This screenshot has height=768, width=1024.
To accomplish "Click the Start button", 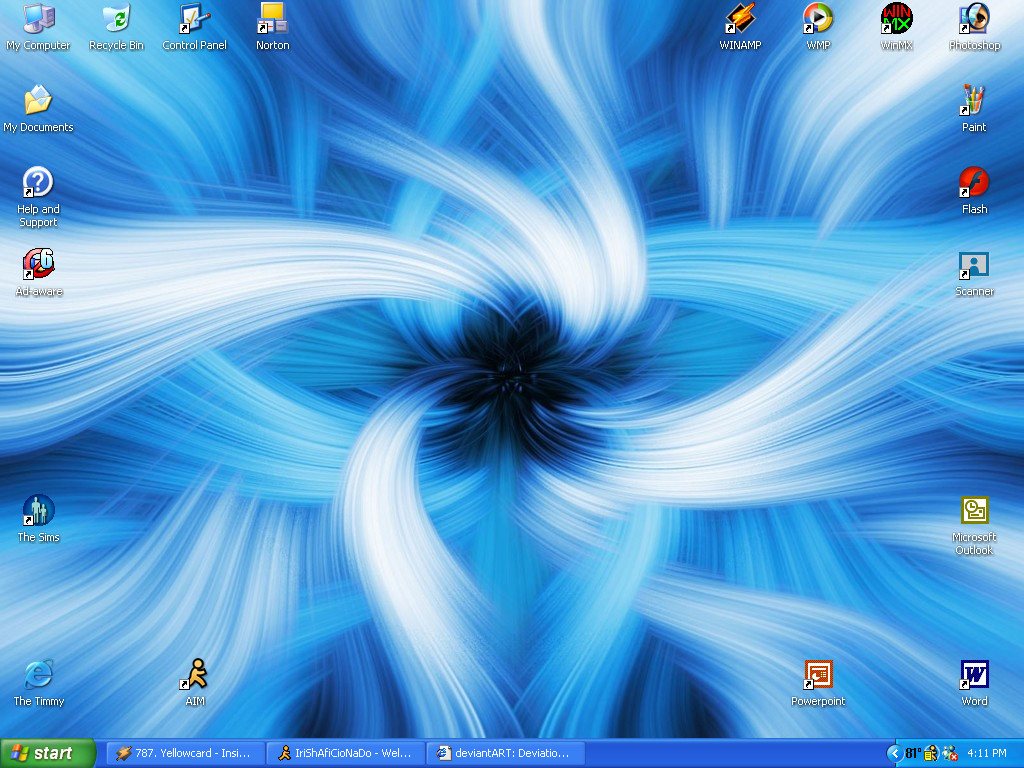I will point(48,754).
